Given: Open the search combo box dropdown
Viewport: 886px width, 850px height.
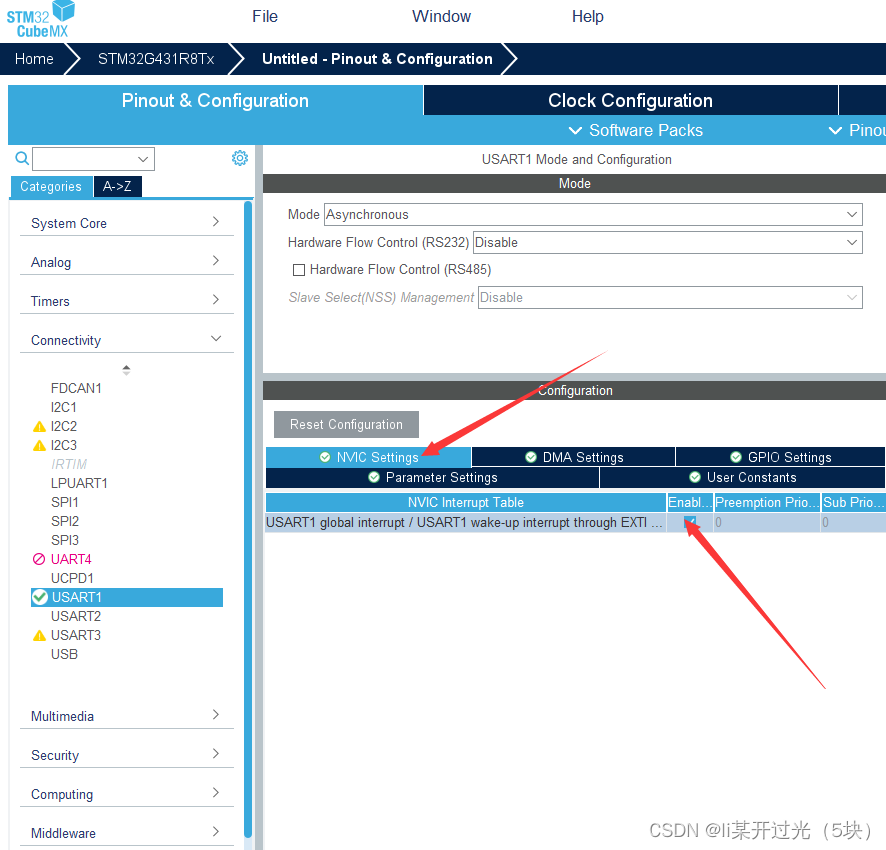Looking at the screenshot, I should [x=143, y=159].
